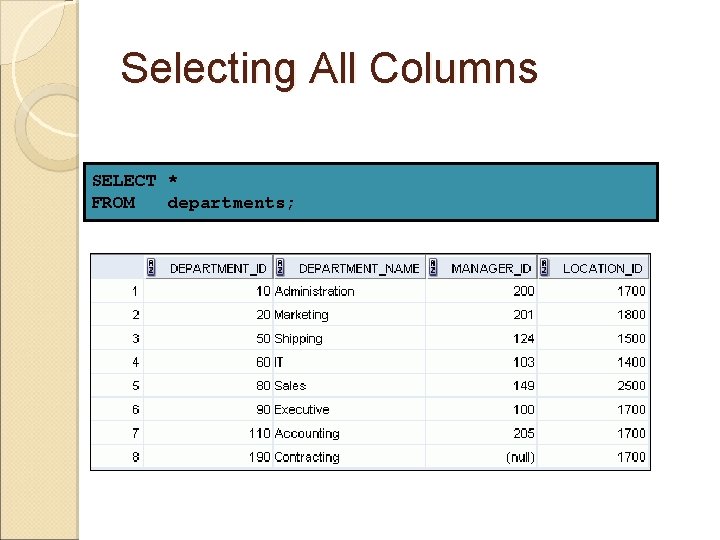Click department ID 20 cell

coord(208,315)
